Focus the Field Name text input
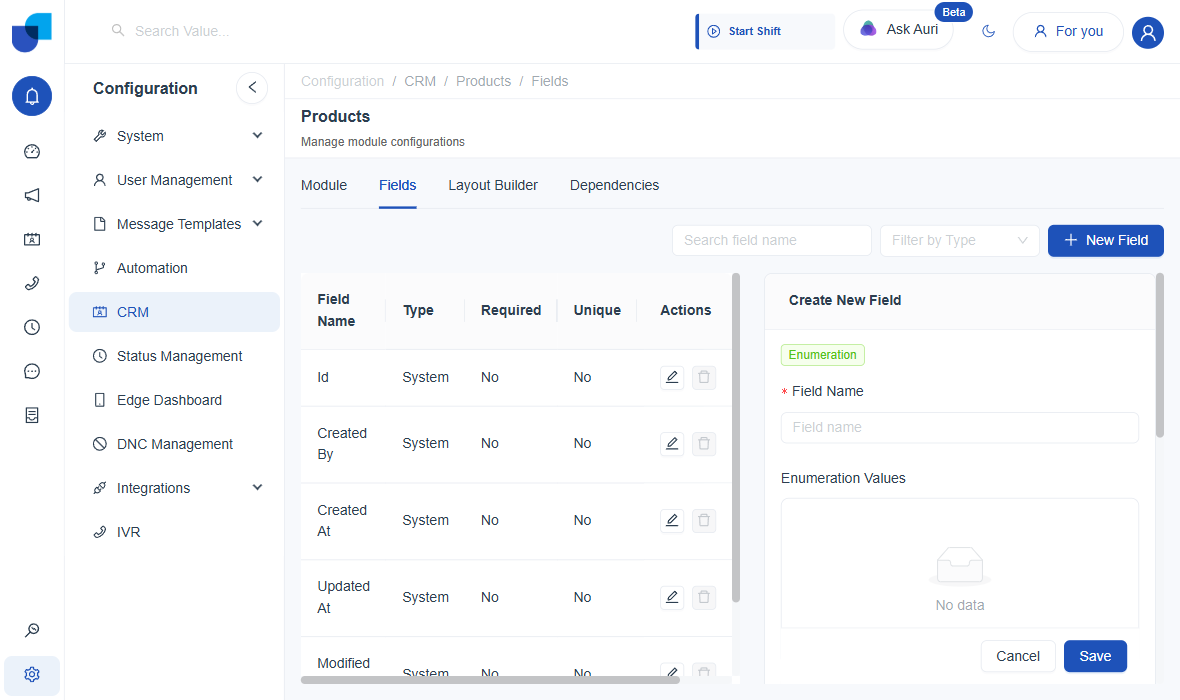The height and width of the screenshot is (700, 1180). click(960, 428)
